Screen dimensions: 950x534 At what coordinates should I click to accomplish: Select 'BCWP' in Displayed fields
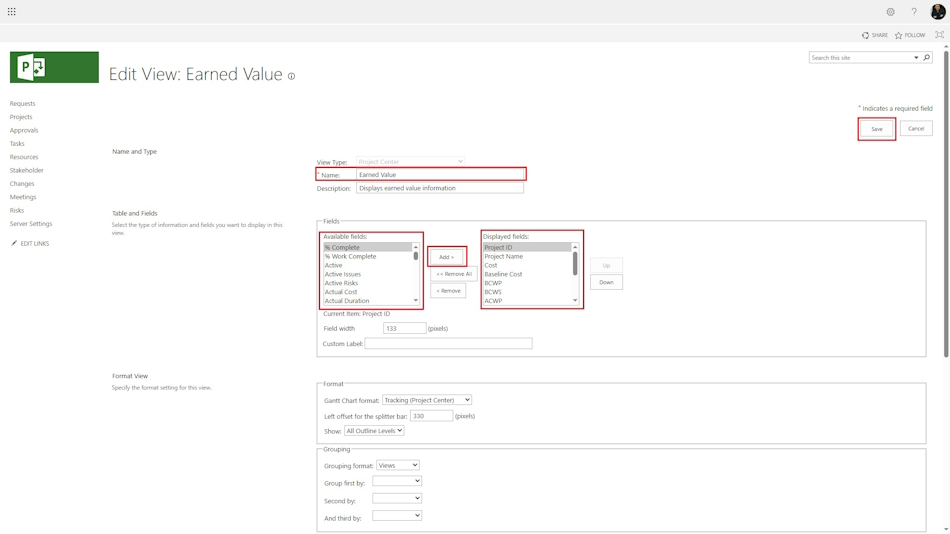(527, 283)
